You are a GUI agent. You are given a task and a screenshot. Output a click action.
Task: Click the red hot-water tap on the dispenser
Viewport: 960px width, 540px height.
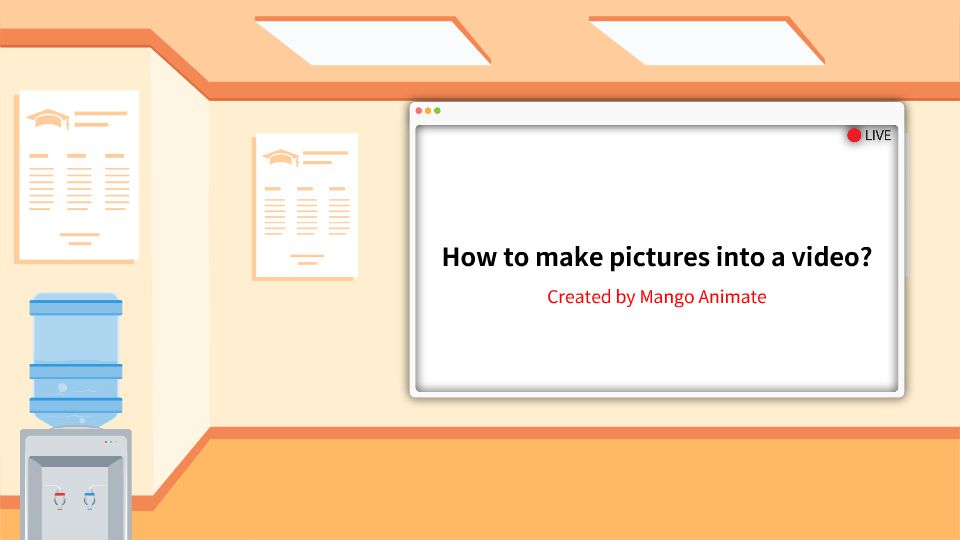pos(59,500)
